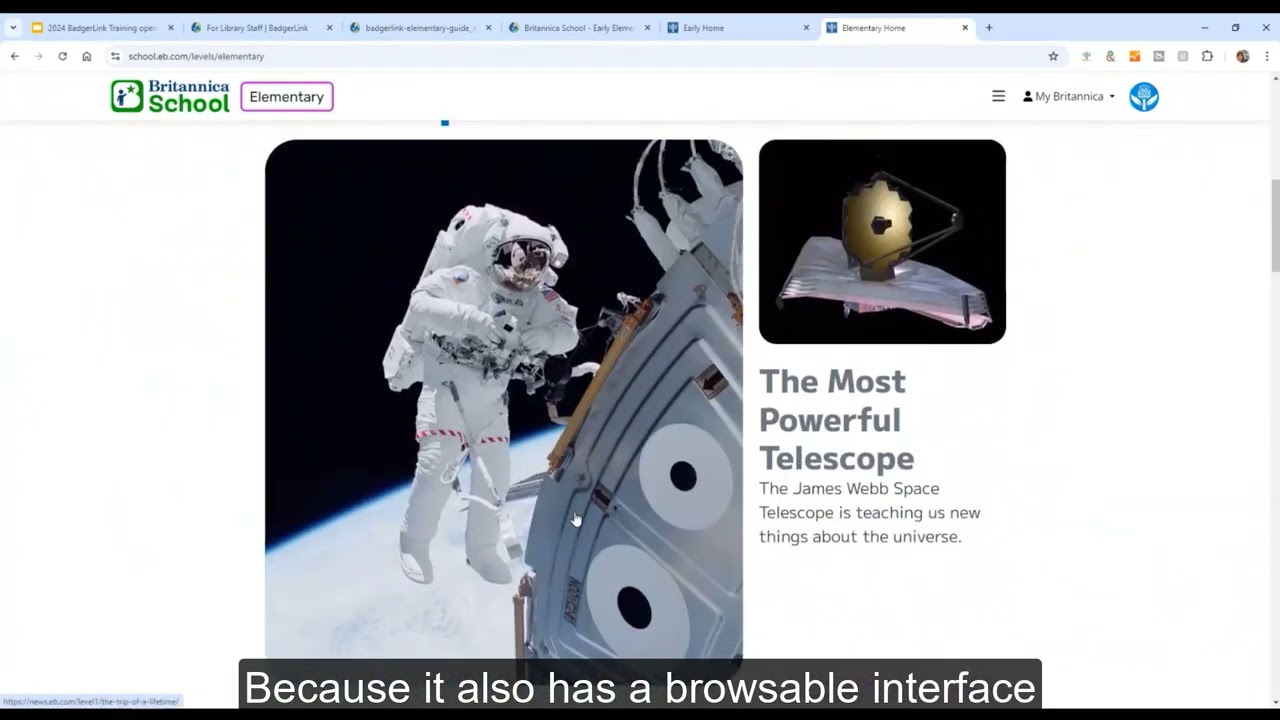Close the Elementary Home tab
This screenshot has height=720, width=1280.
(965, 28)
